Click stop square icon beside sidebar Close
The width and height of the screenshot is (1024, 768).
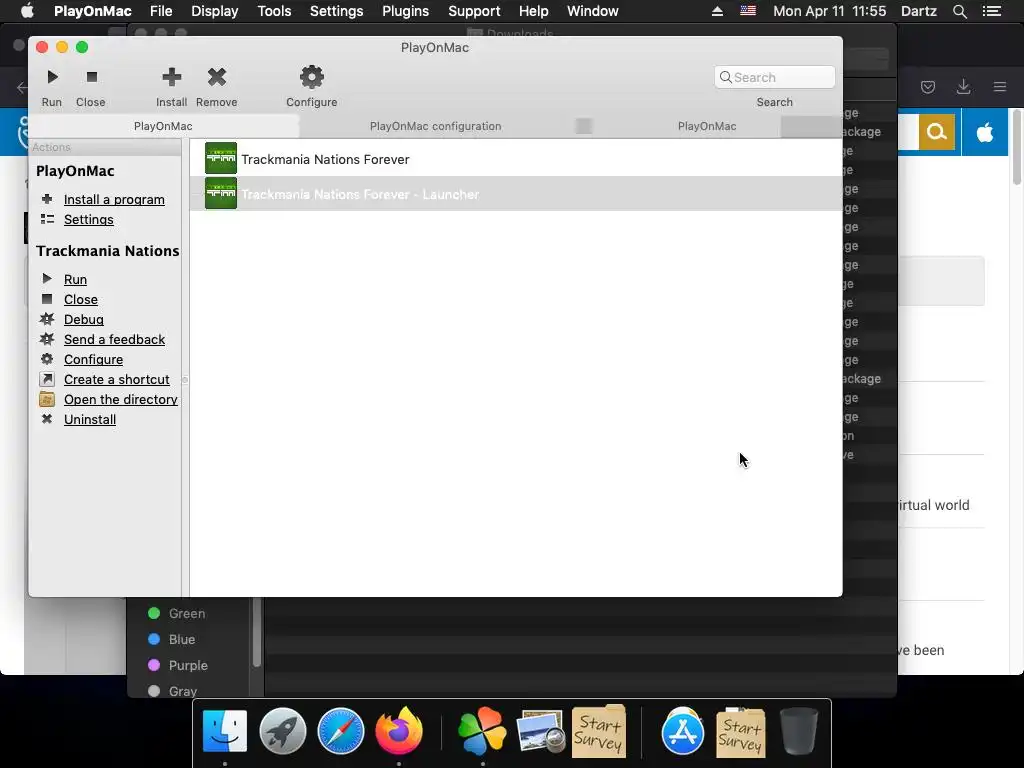coord(47,299)
